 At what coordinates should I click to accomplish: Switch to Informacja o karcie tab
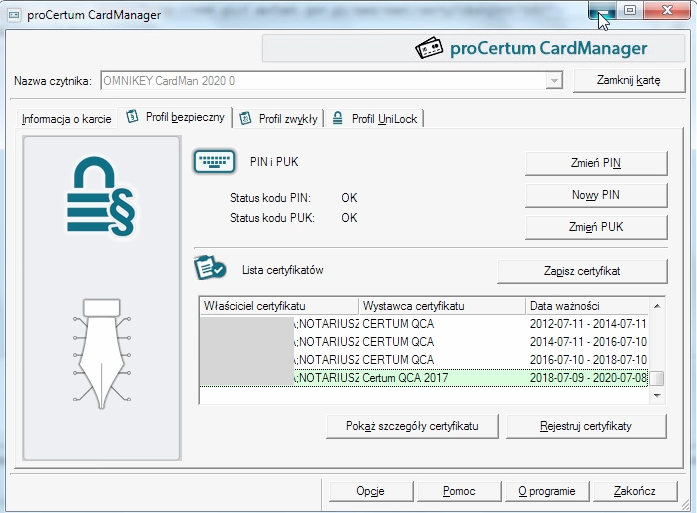point(66,119)
